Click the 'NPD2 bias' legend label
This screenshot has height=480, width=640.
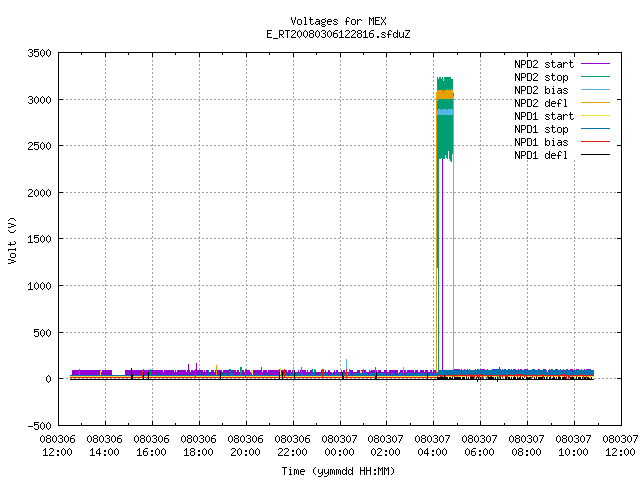pos(541,90)
